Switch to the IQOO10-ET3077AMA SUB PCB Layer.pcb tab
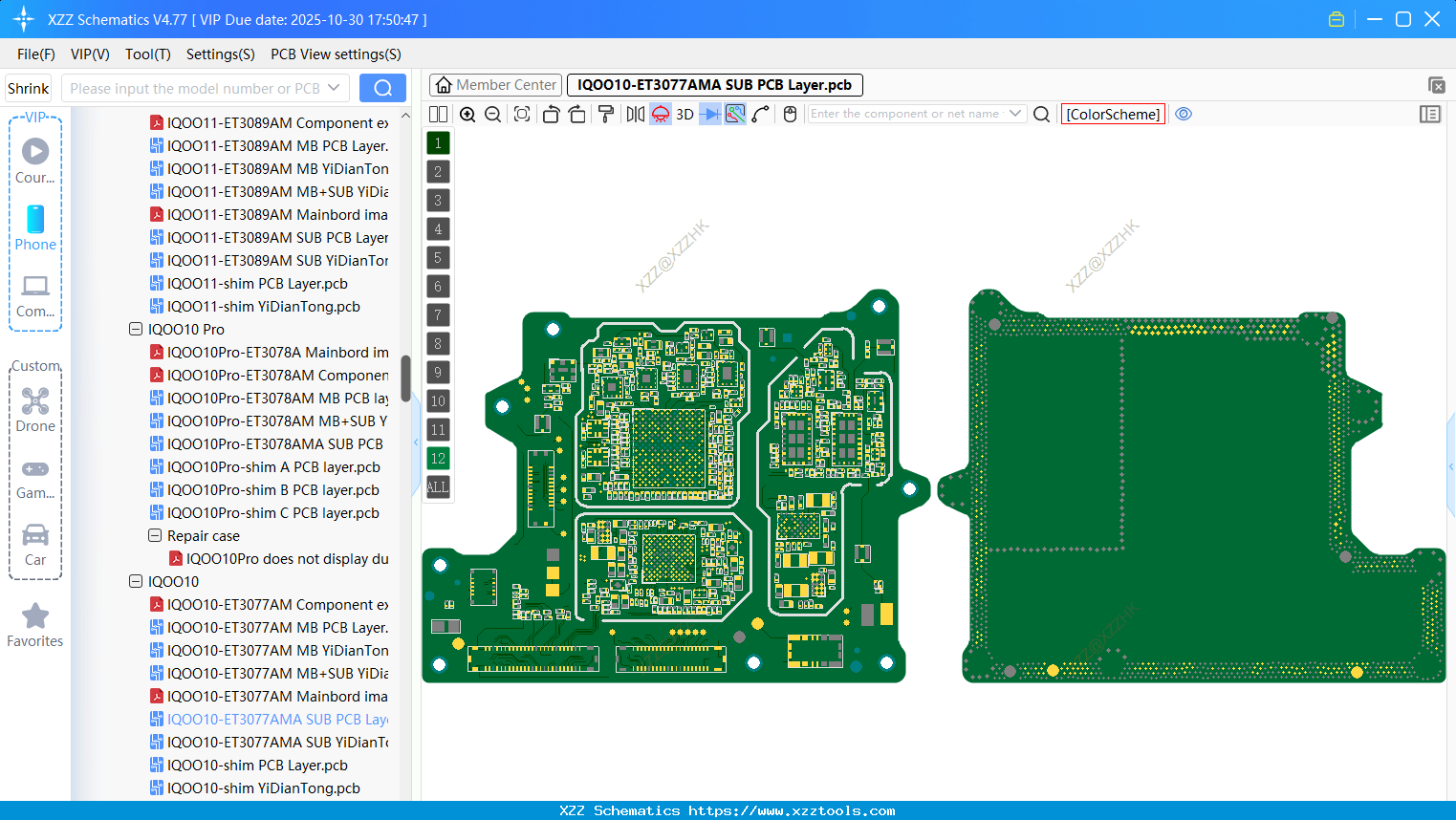 (x=713, y=84)
